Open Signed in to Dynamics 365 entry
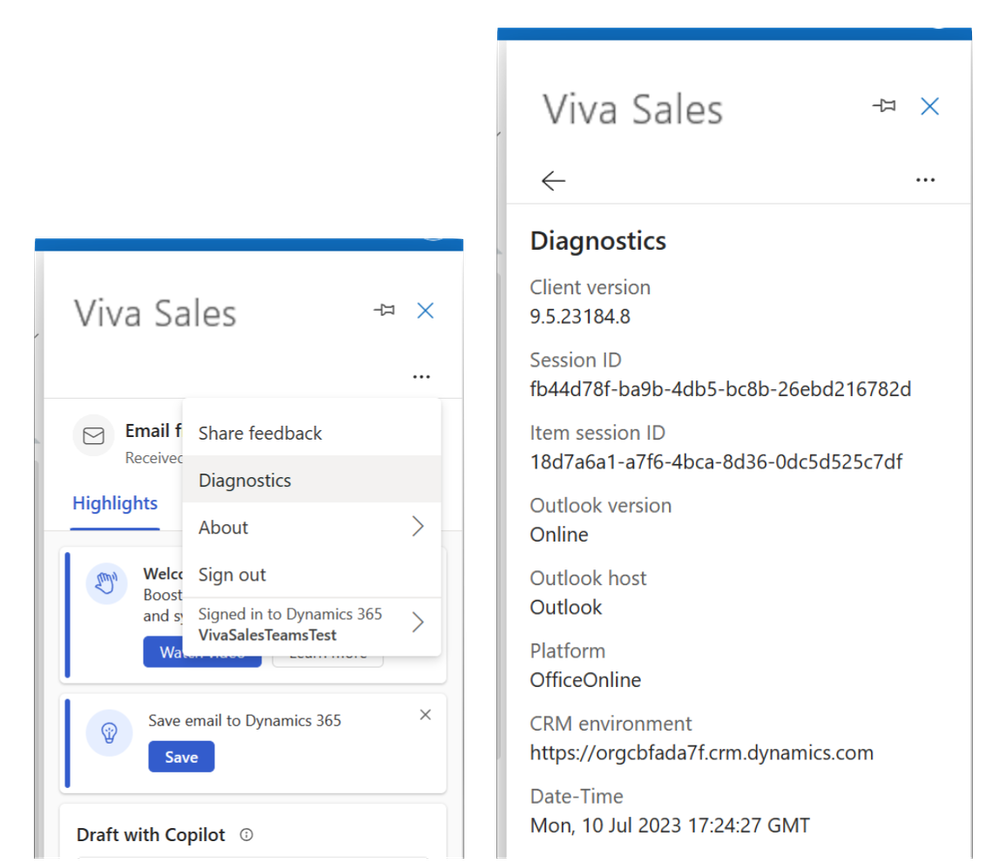Image resolution: width=999 pixels, height=868 pixels. click(x=312, y=625)
